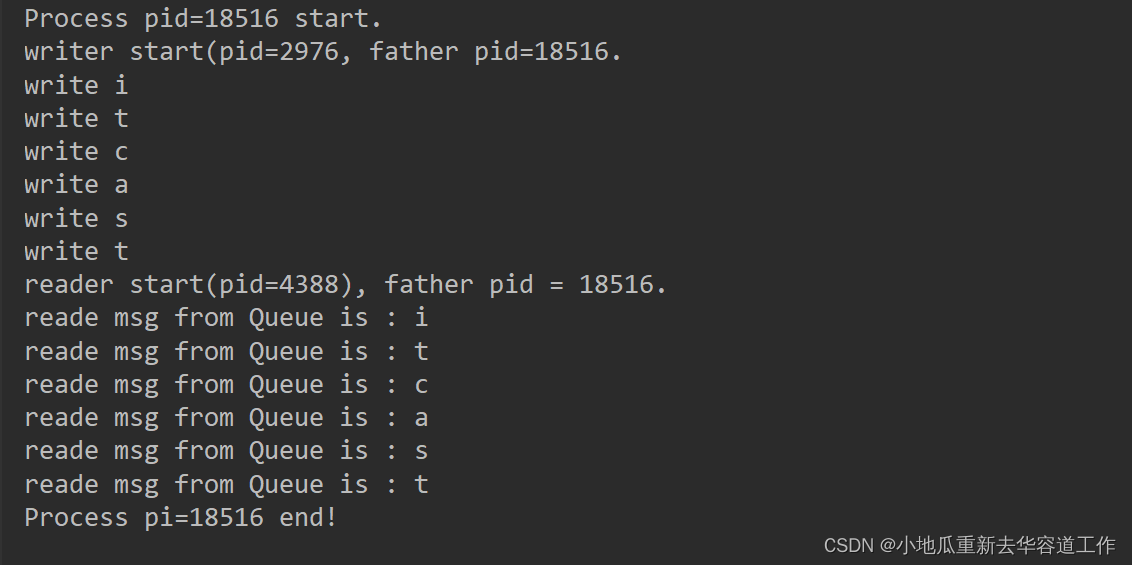Click the first "Queue is : t" line

226,351
